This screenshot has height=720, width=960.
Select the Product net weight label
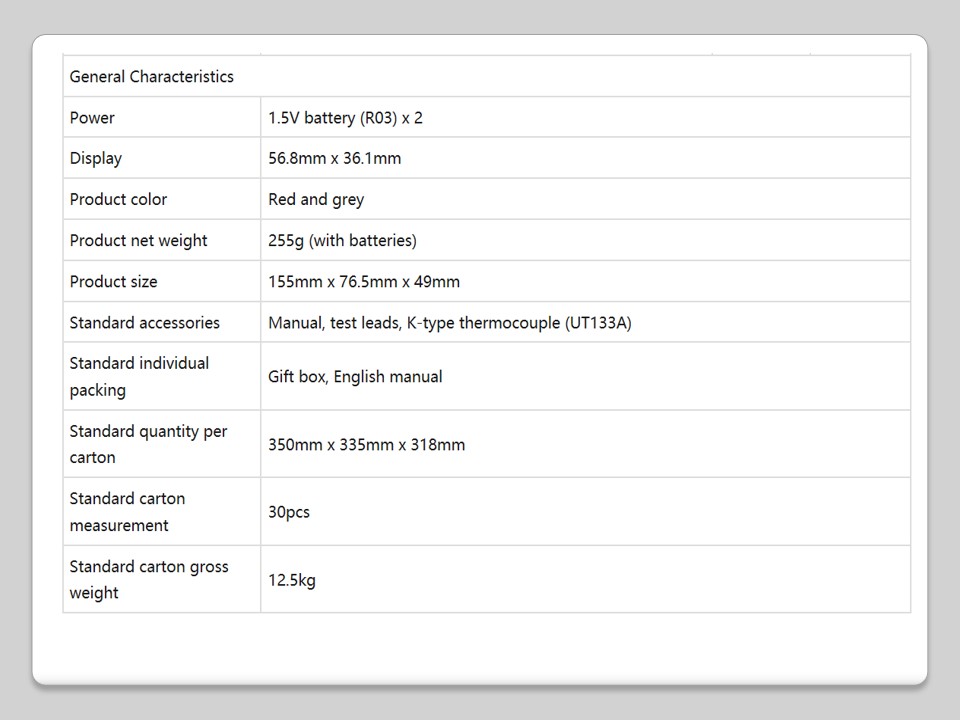[x=138, y=240]
